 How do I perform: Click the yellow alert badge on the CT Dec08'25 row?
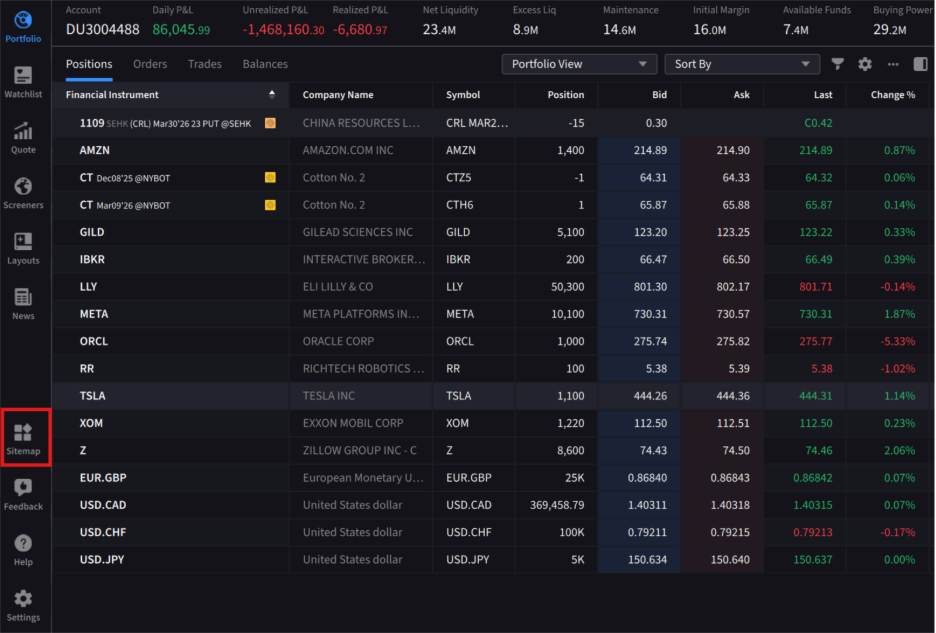pos(269,177)
